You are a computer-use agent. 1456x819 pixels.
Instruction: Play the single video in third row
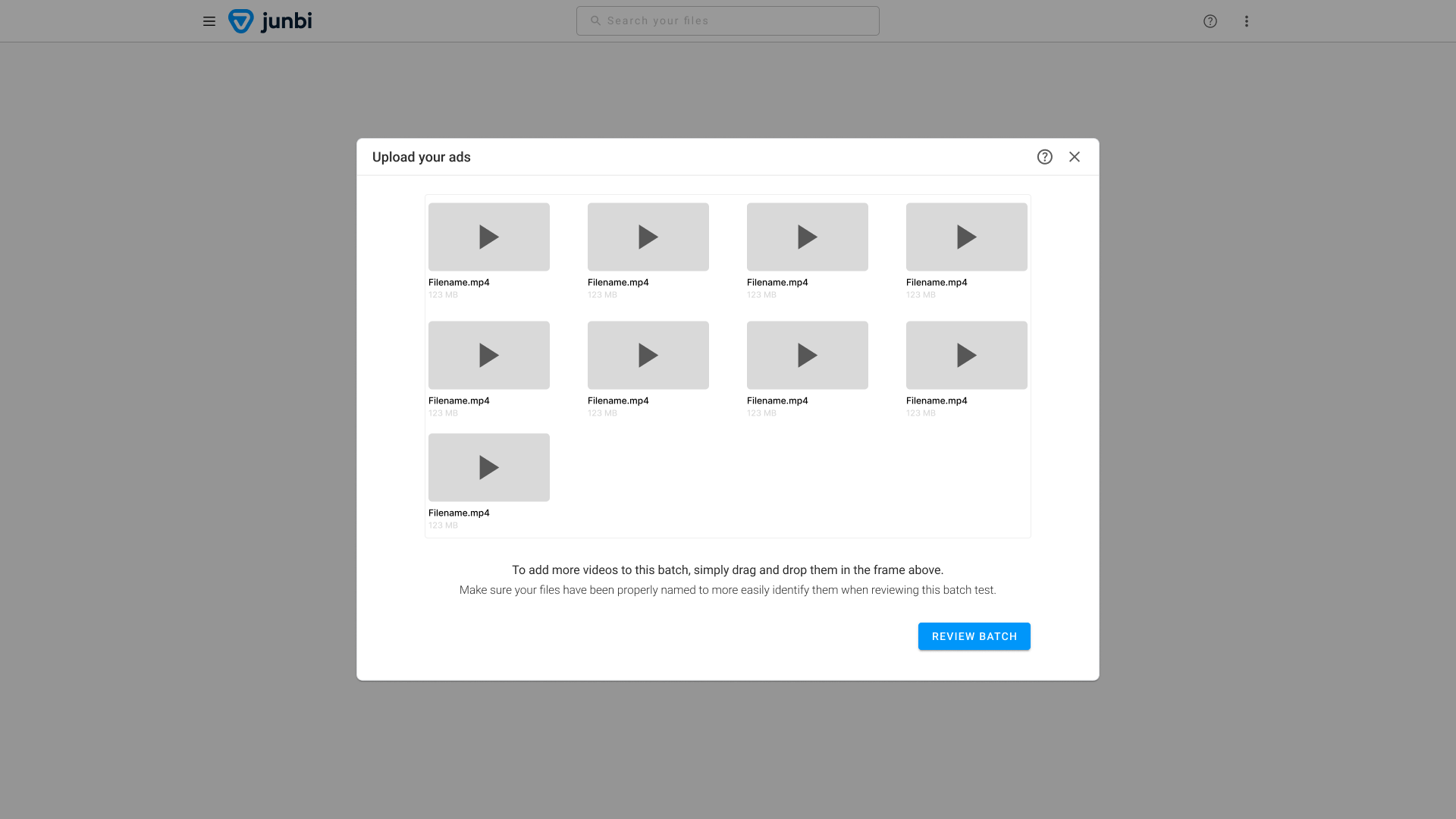click(x=489, y=468)
